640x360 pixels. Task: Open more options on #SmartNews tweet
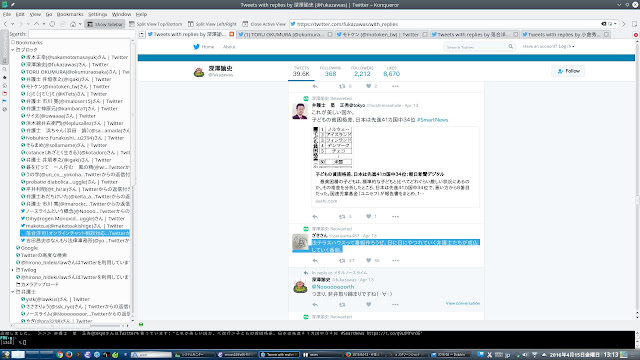[395, 217]
